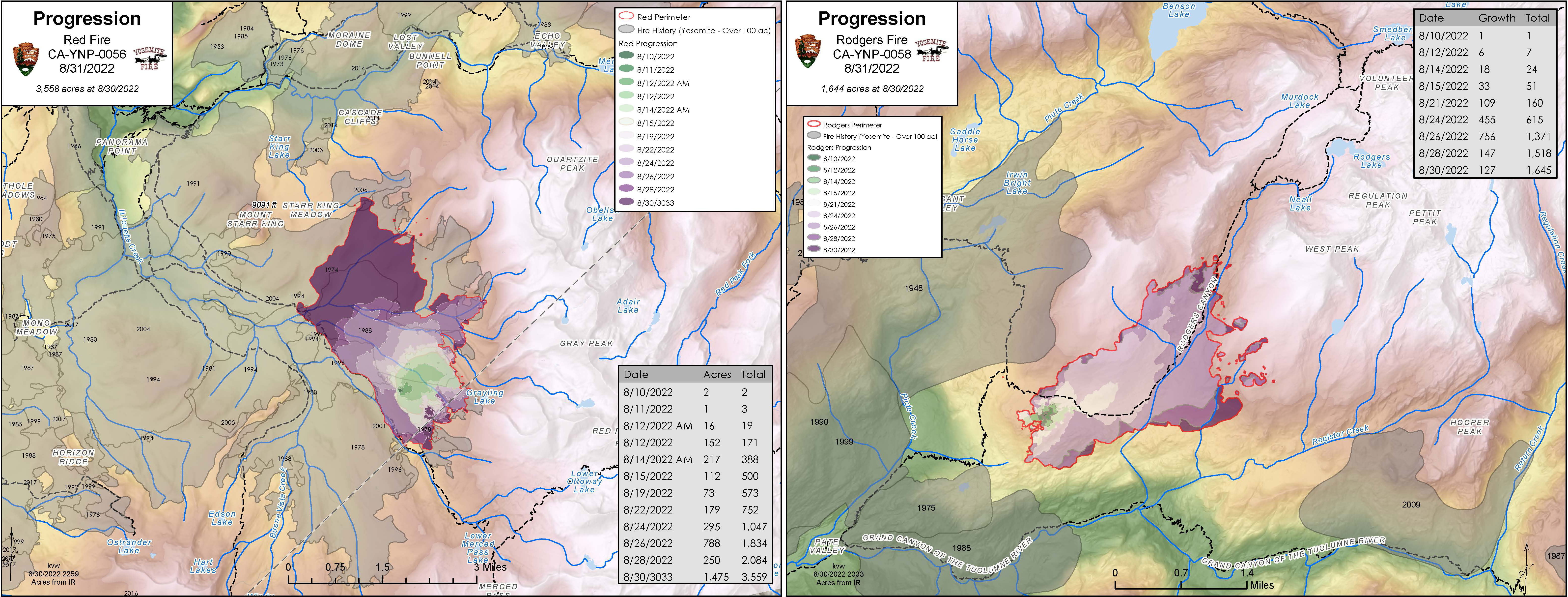Click the Rodgers Perimeter outline symbol in legend
The height and width of the screenshot is (597, 1568).
tap(814, 124)
